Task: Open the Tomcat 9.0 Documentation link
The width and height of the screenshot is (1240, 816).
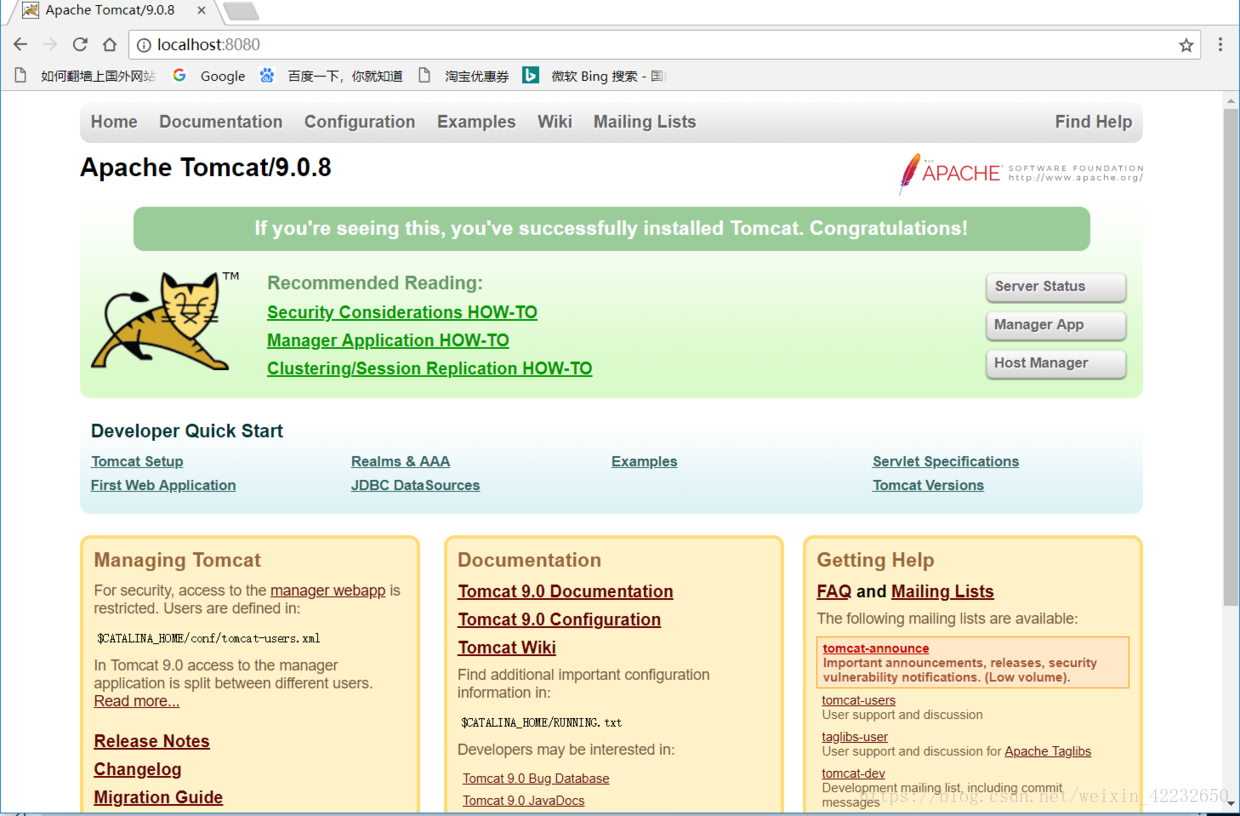Action: coord(566,592)
